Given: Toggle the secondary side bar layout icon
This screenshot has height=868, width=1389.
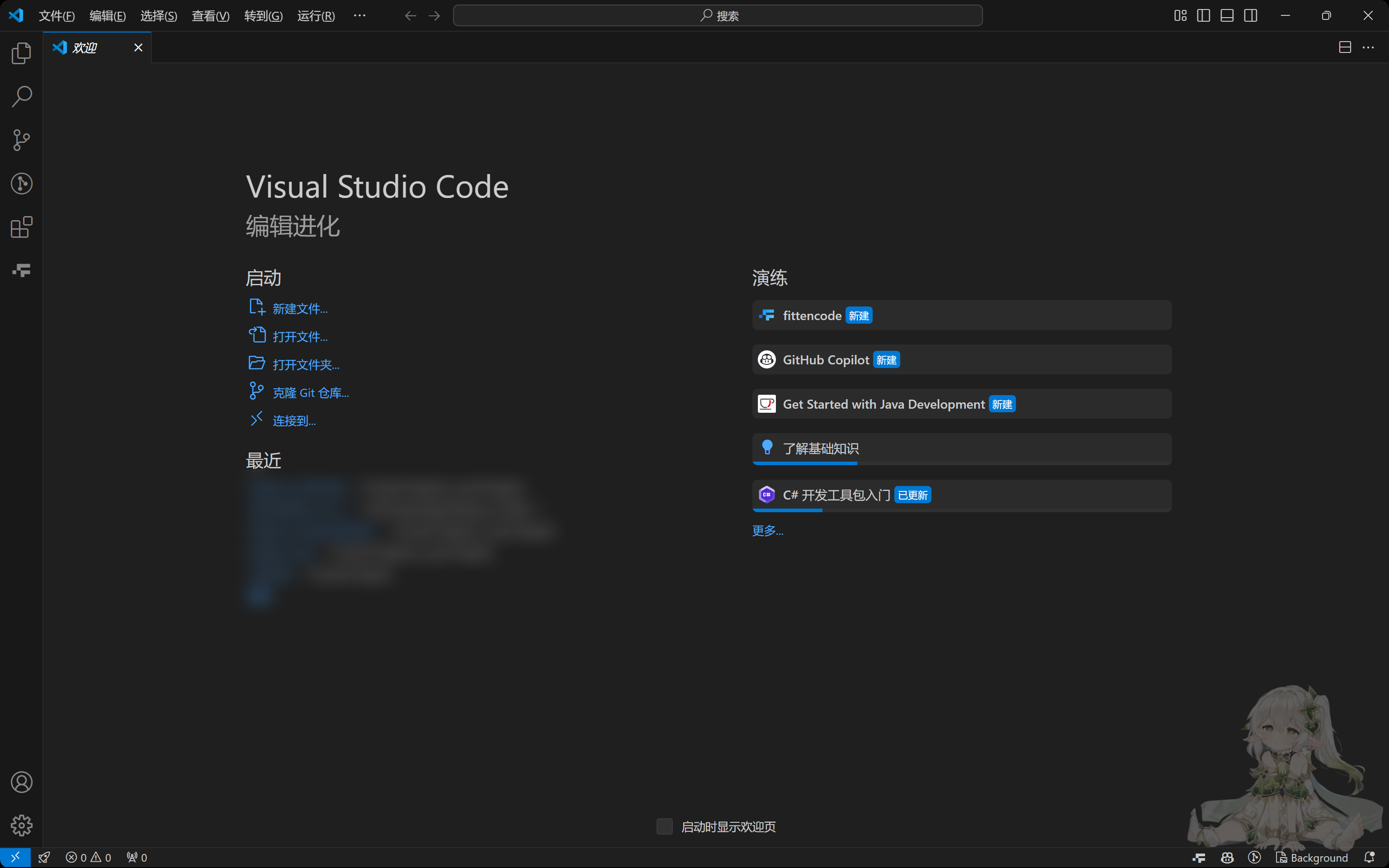Looking at the screenshot, I should coord(1251,15).
